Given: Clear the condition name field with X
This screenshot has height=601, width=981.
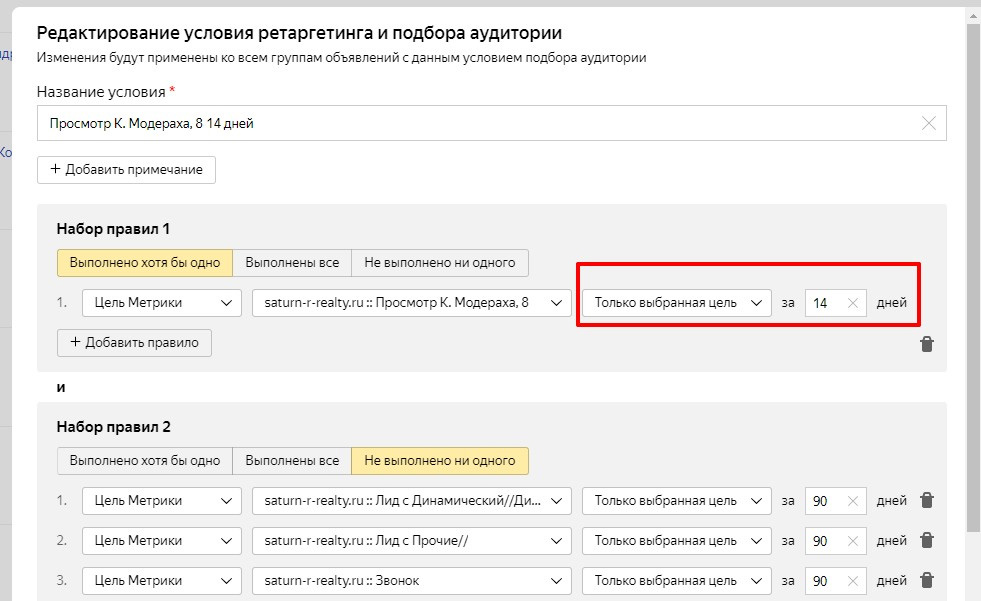Looking at the screenshot, I should click(928, 123).
